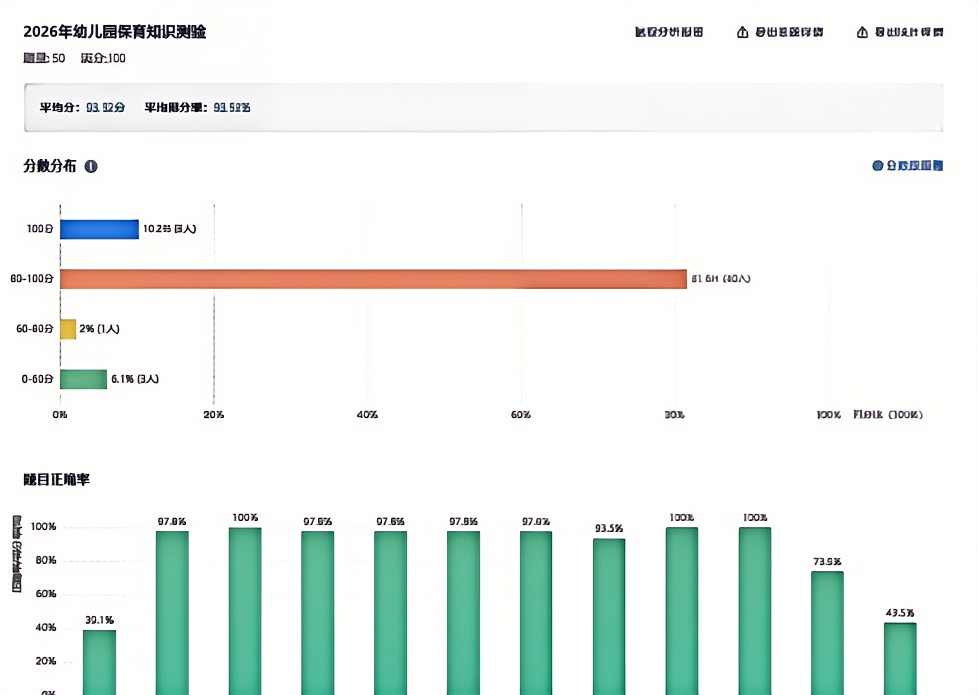Viewport: 978px width, 695px height.
Task: Click the '(100%)' axis unit label at right
Action: tap(905, 415)
